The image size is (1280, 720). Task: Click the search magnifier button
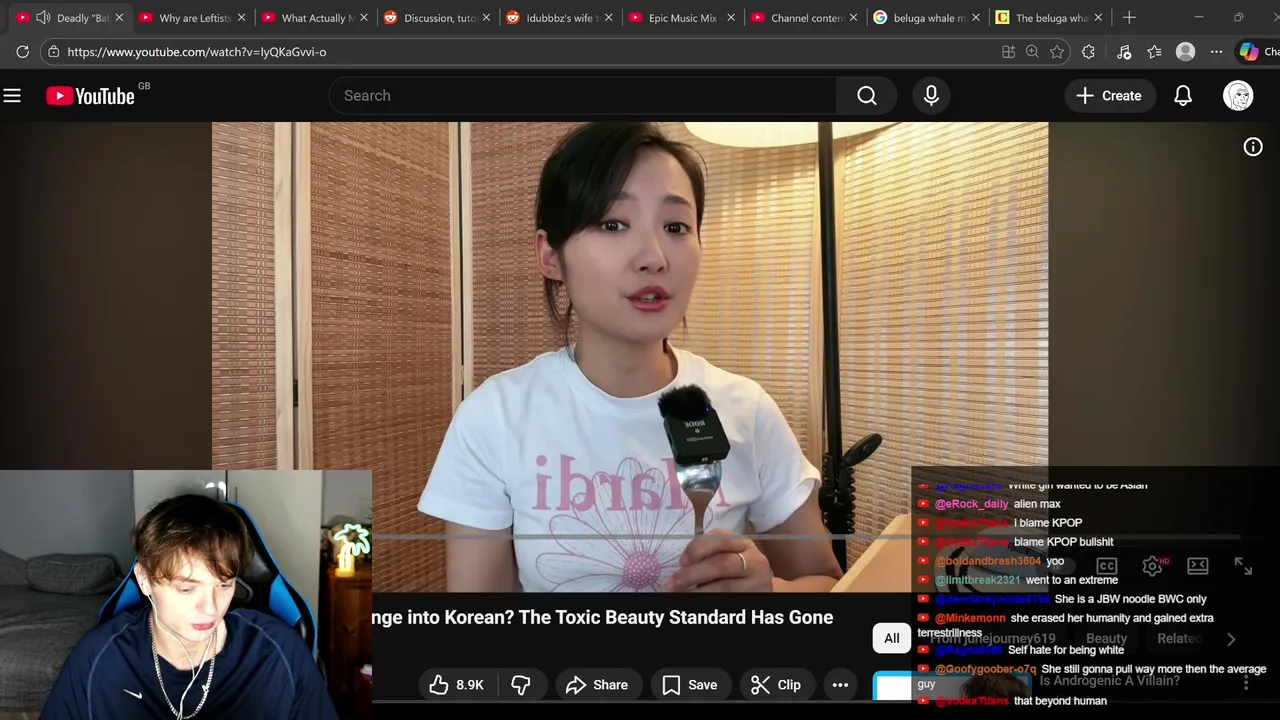(x=867, y=95)
